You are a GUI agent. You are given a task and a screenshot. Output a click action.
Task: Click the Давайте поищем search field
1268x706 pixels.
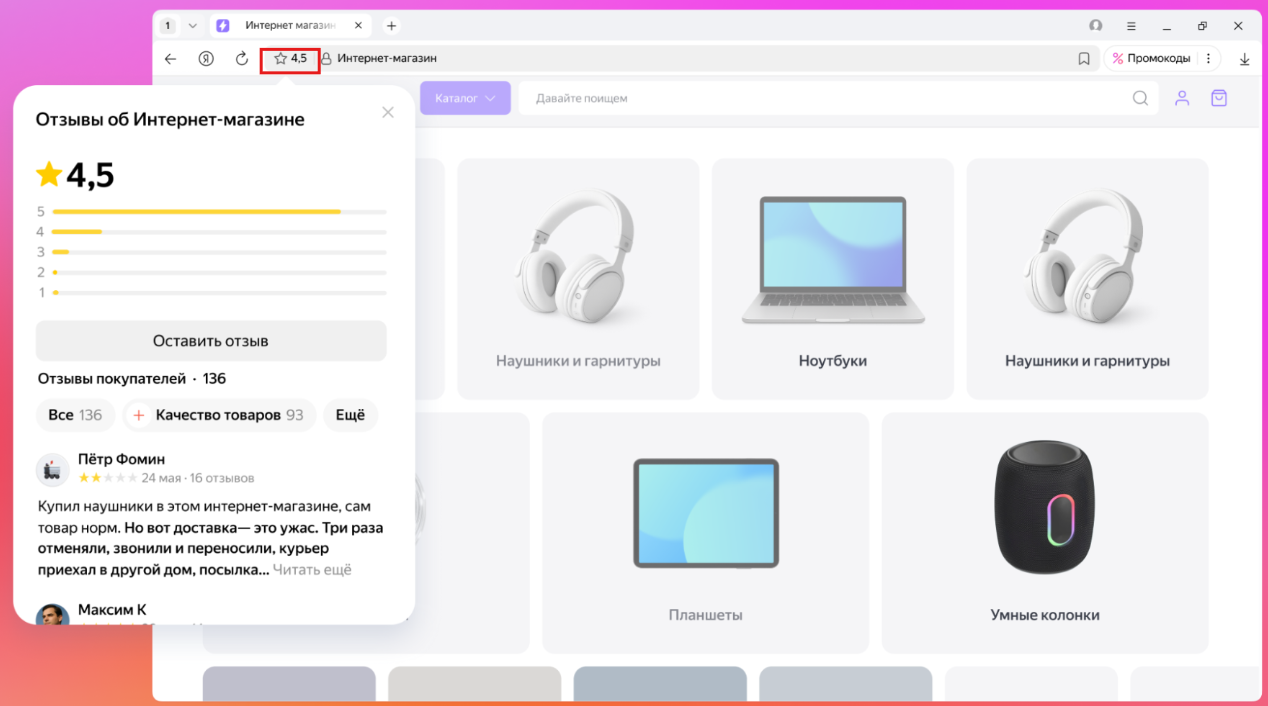tap(820, 98)
